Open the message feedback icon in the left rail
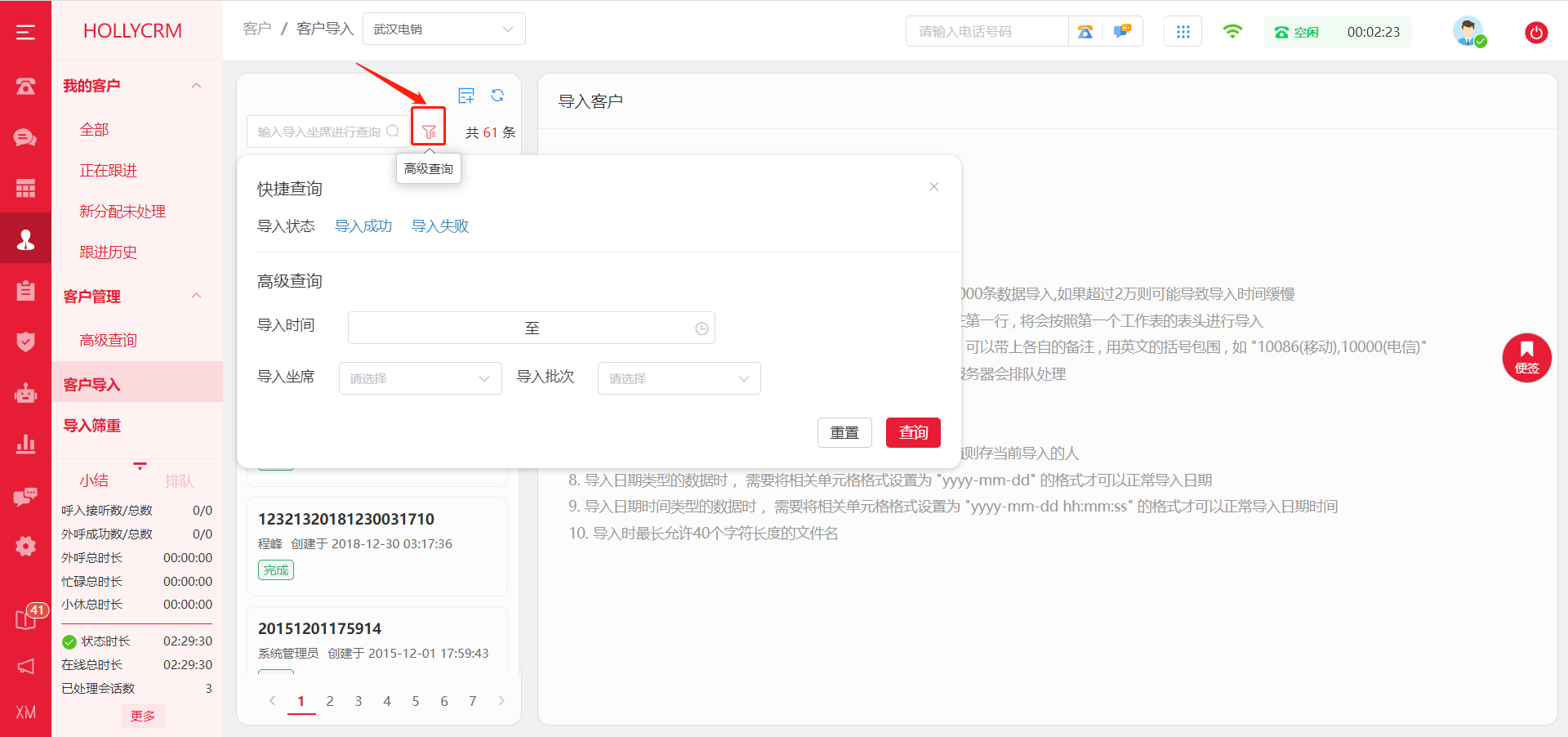Image resolution: width=1568 pixels, height=737 pixels. pos(25,496)
